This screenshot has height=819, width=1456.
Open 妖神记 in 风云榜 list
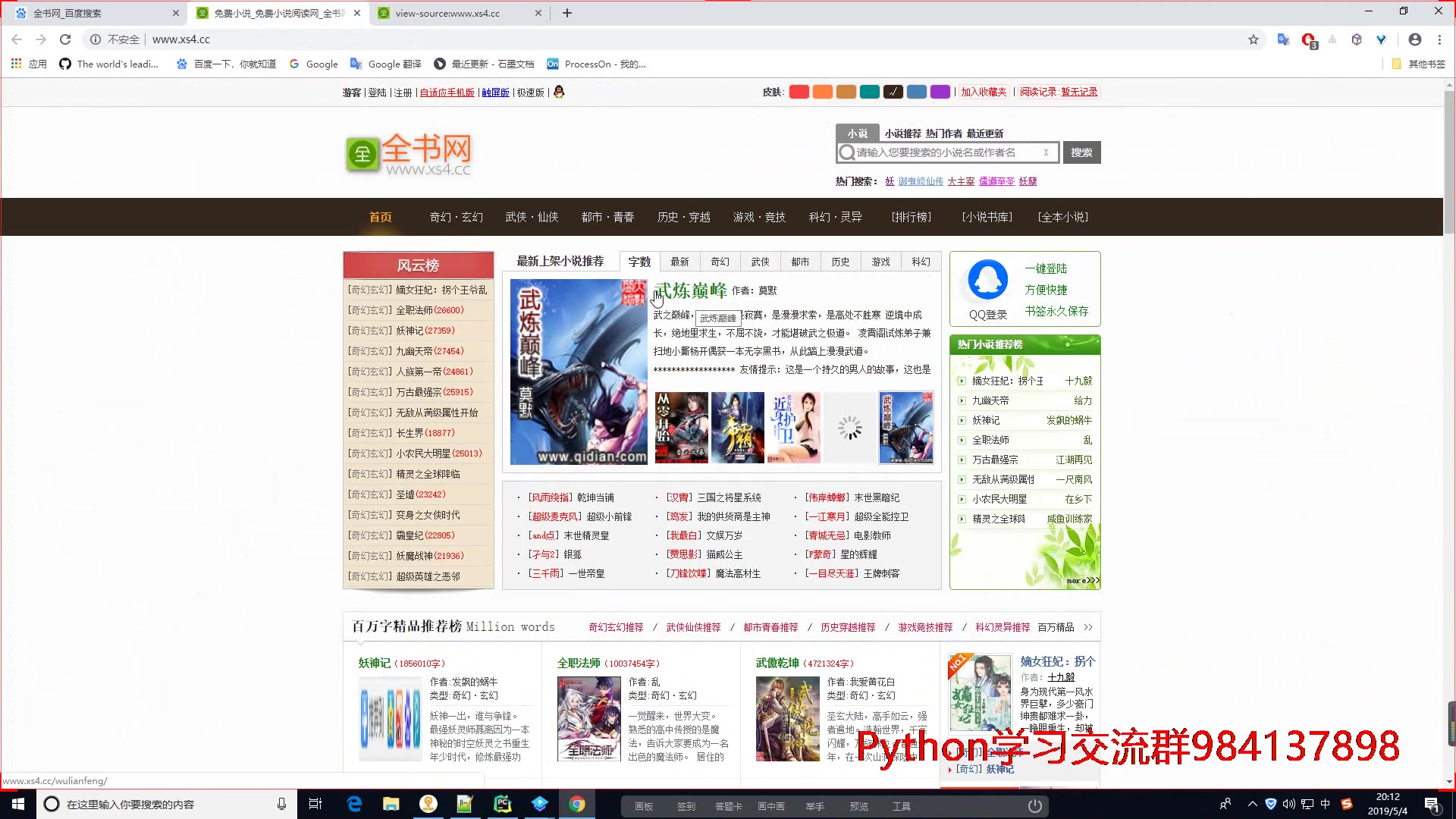409,331
